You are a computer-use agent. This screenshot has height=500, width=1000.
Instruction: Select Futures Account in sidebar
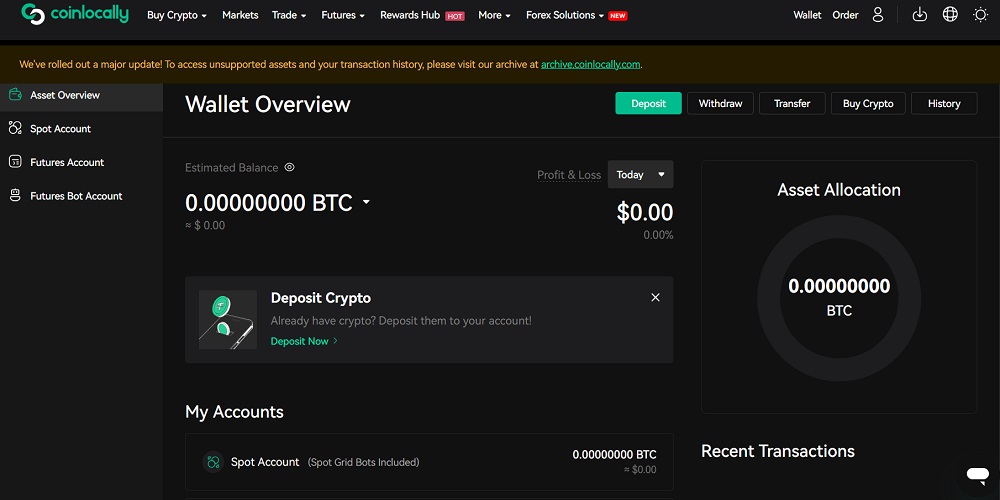[81, 162]
